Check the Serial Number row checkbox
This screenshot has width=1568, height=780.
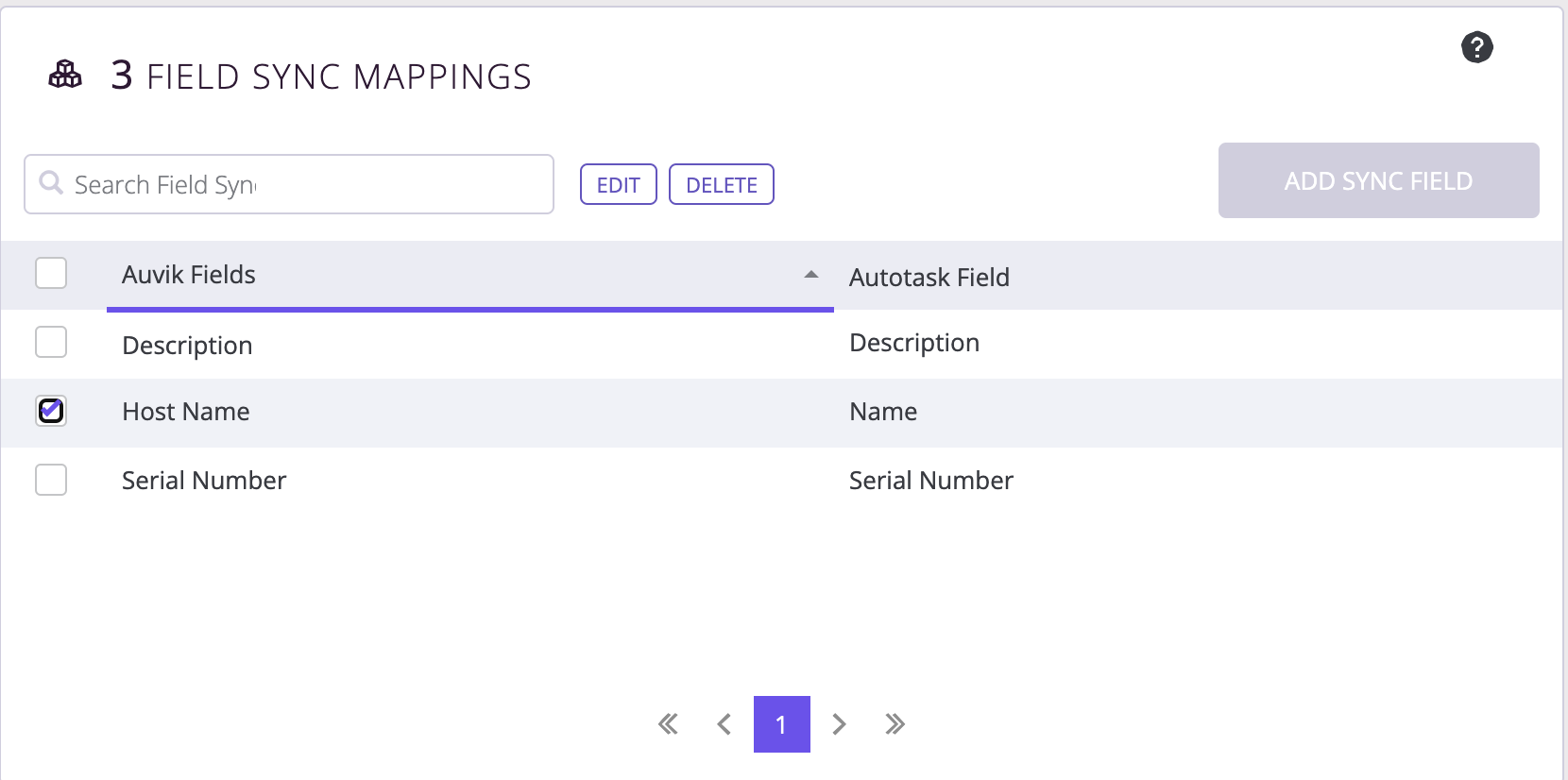tap(51, 480)
